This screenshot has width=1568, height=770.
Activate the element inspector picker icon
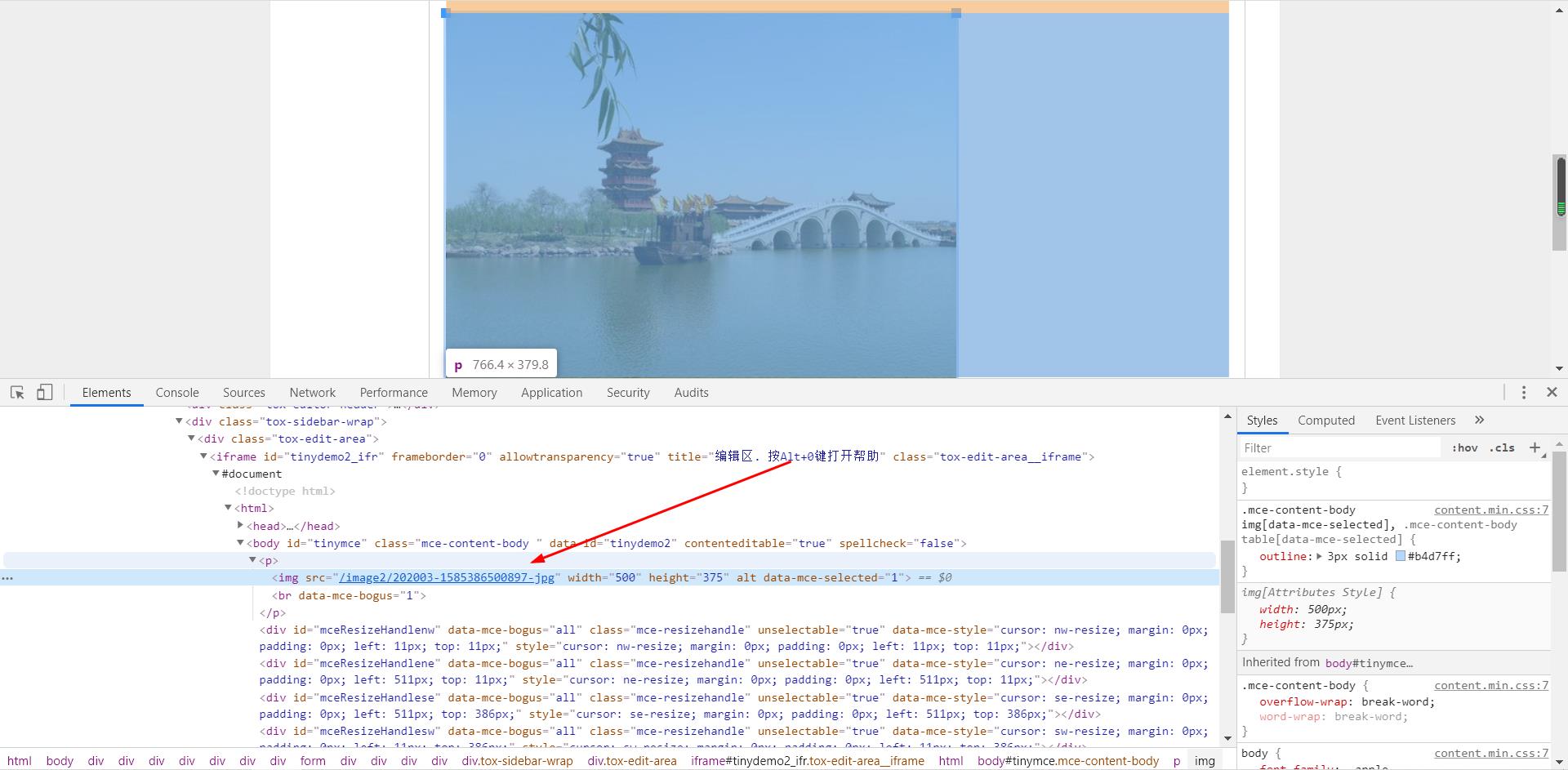point(17,393)
